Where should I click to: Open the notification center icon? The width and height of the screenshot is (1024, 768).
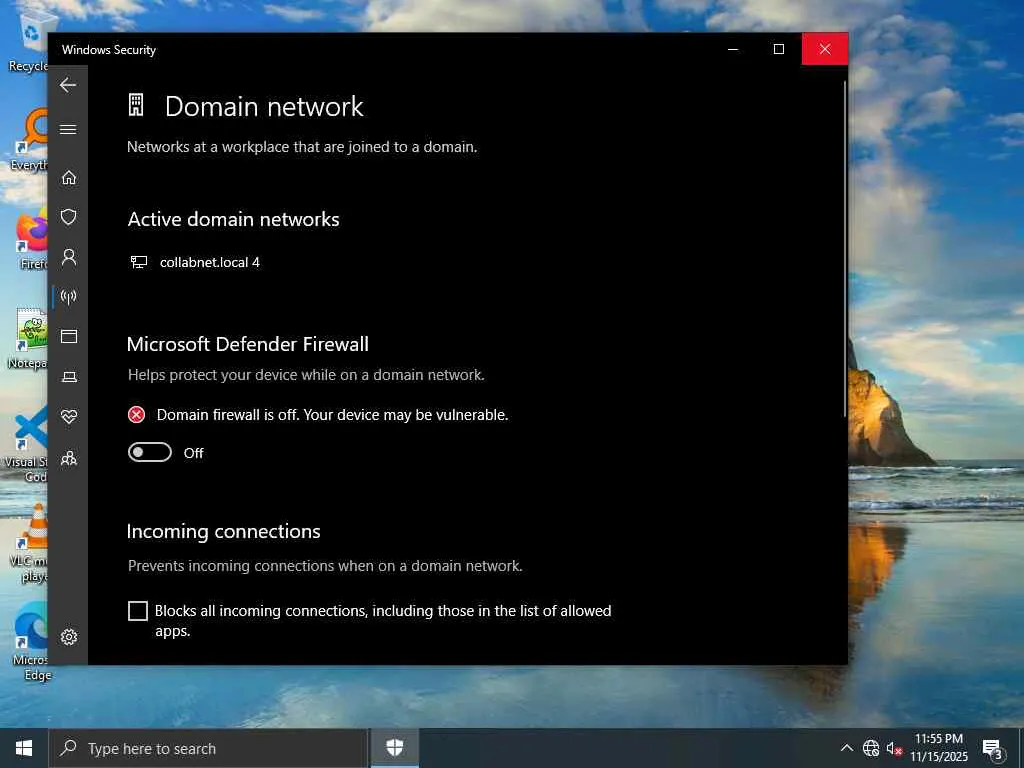click(x=992, y=748)
